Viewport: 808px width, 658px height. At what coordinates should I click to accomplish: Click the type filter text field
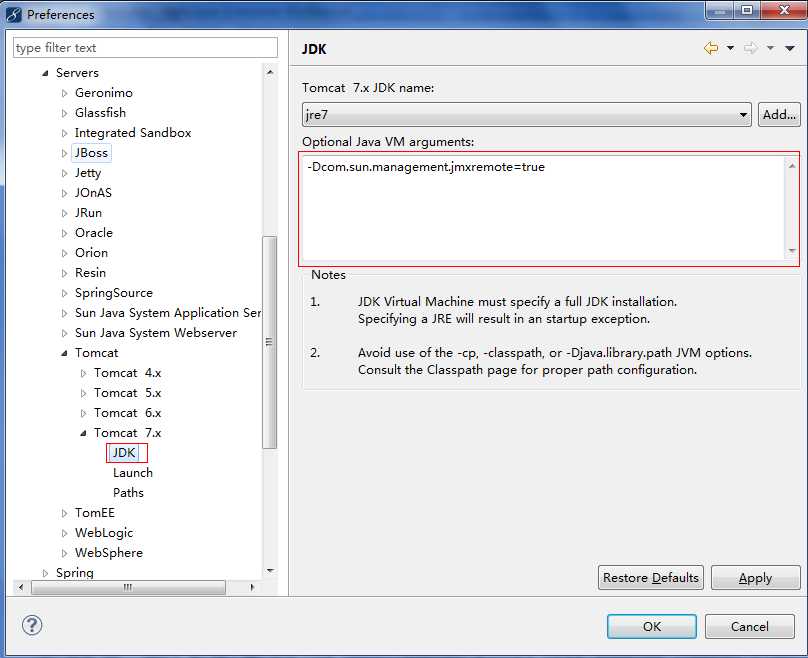(145, 48)
